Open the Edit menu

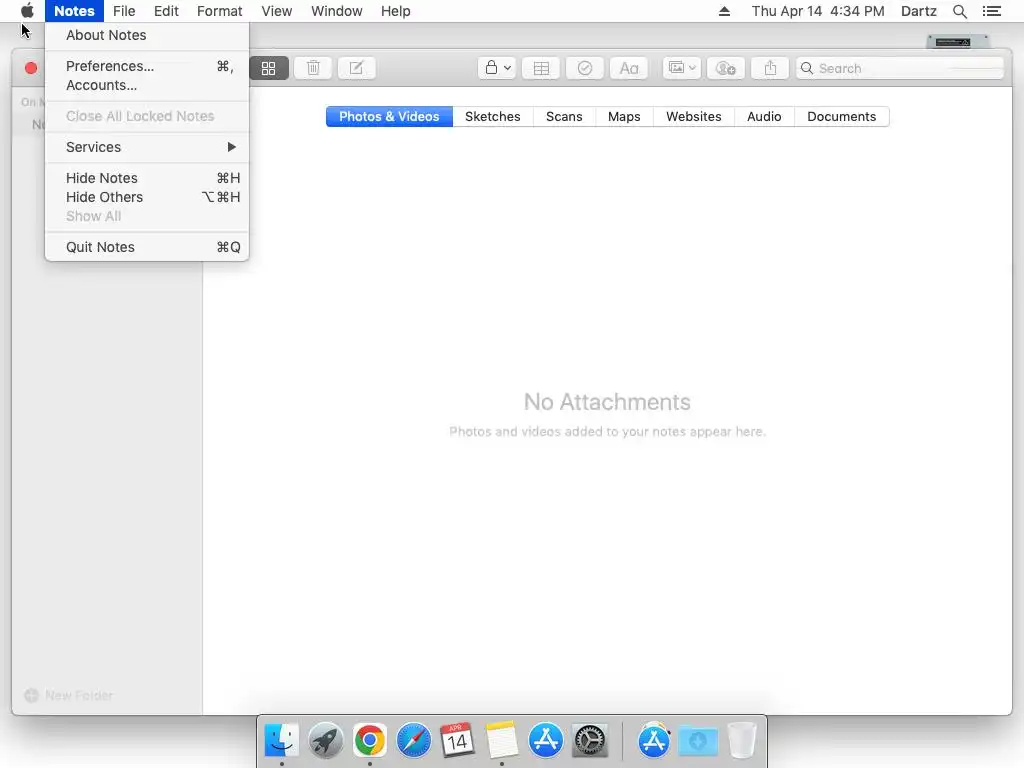point(166,11)
